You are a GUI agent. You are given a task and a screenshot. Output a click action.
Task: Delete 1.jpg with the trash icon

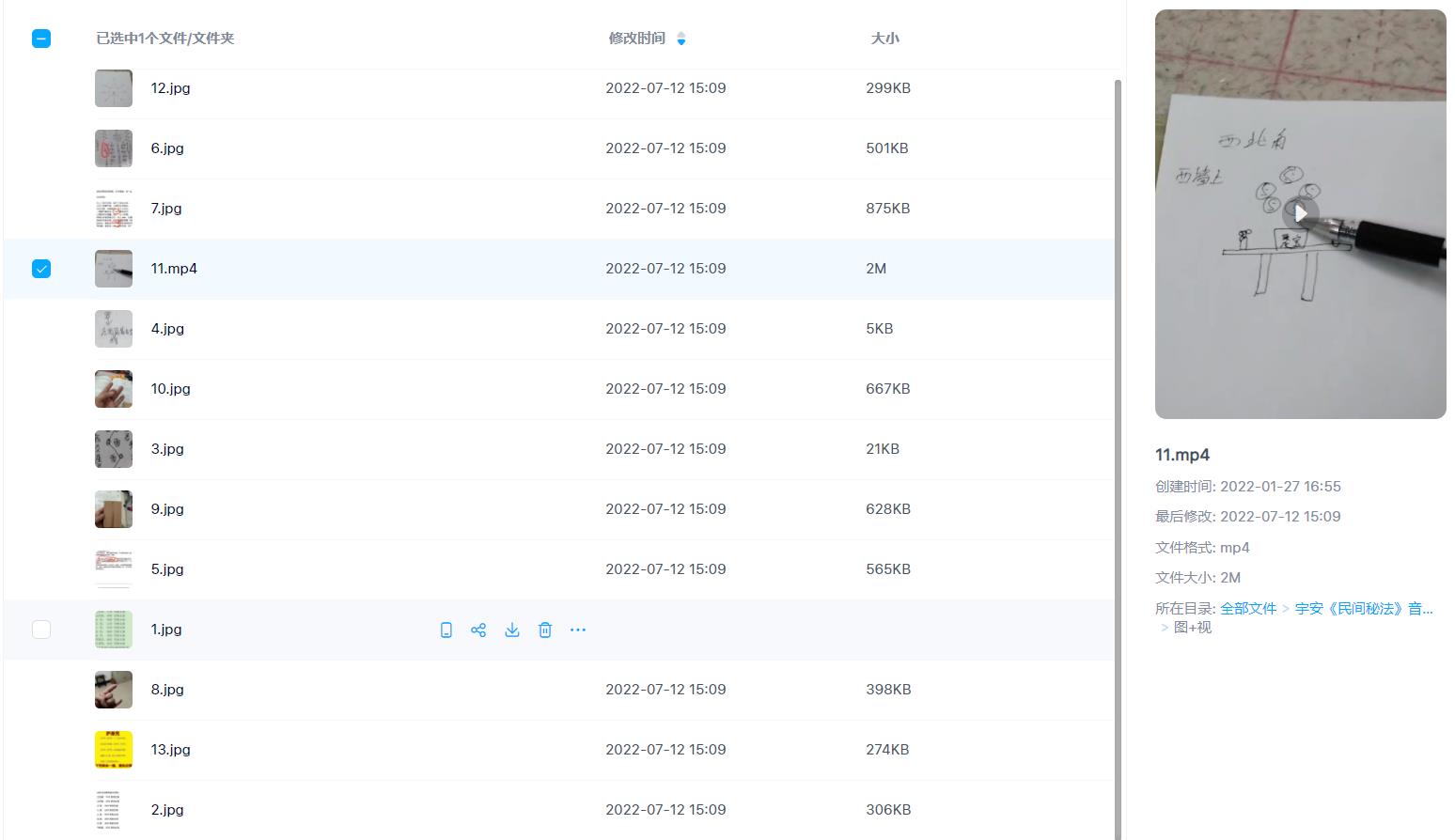click(545, 630)
